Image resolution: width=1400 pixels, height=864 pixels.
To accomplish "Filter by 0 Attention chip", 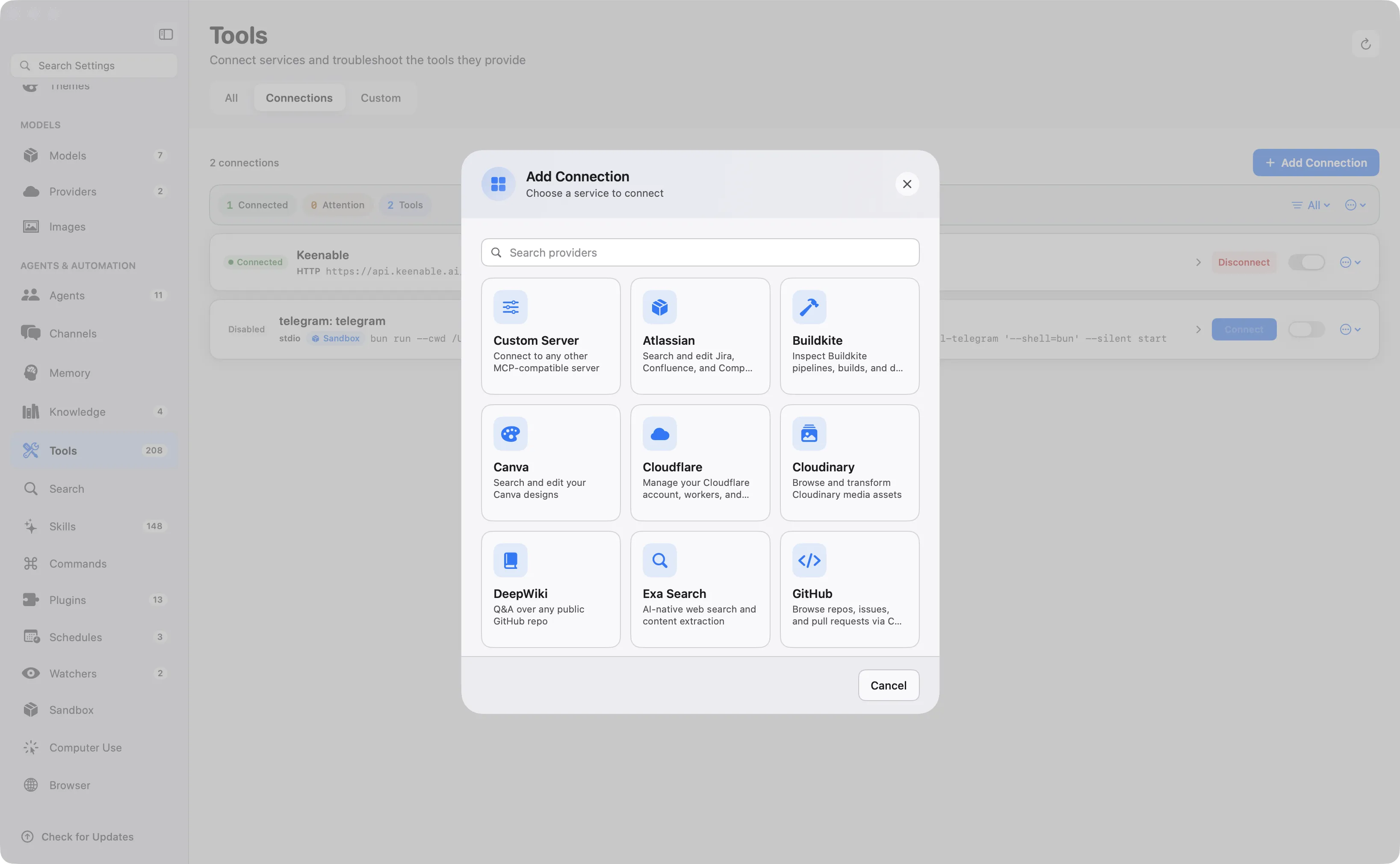I will pyautogui.click(x=337, y=205).
